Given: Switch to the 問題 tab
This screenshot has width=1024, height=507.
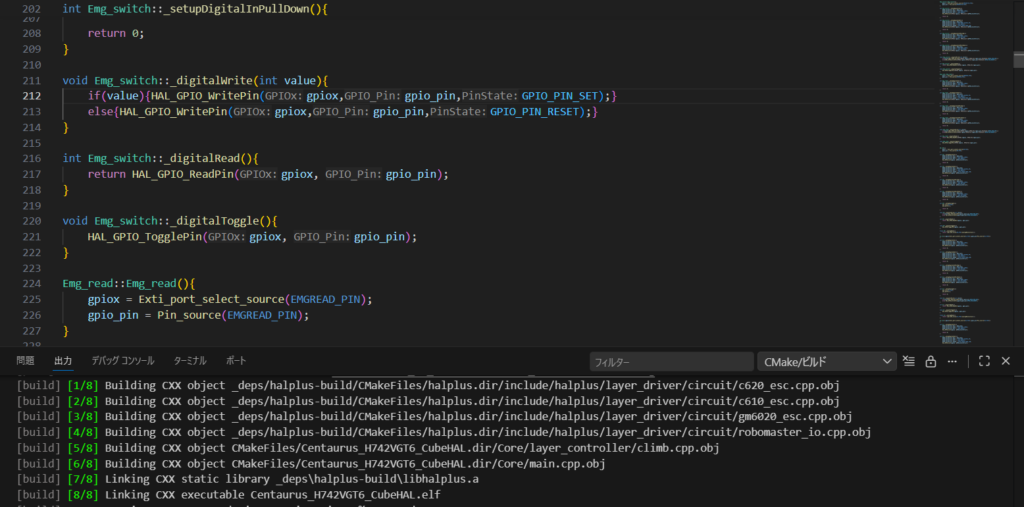Looking at the screenshot, I should tap(25, 361).
